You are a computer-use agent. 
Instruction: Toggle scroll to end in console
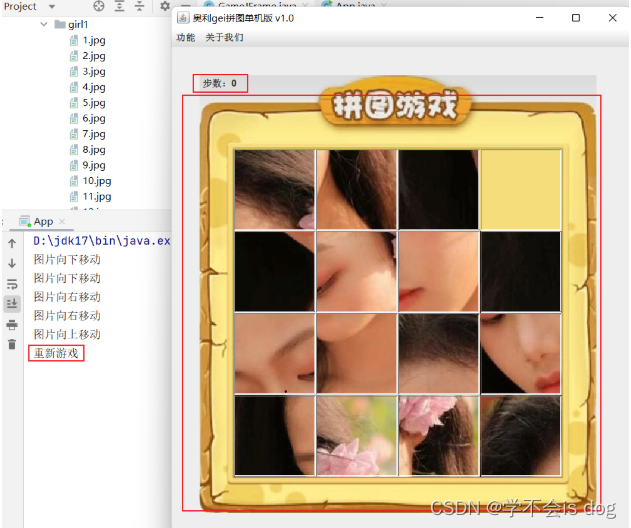coord(12,303)
